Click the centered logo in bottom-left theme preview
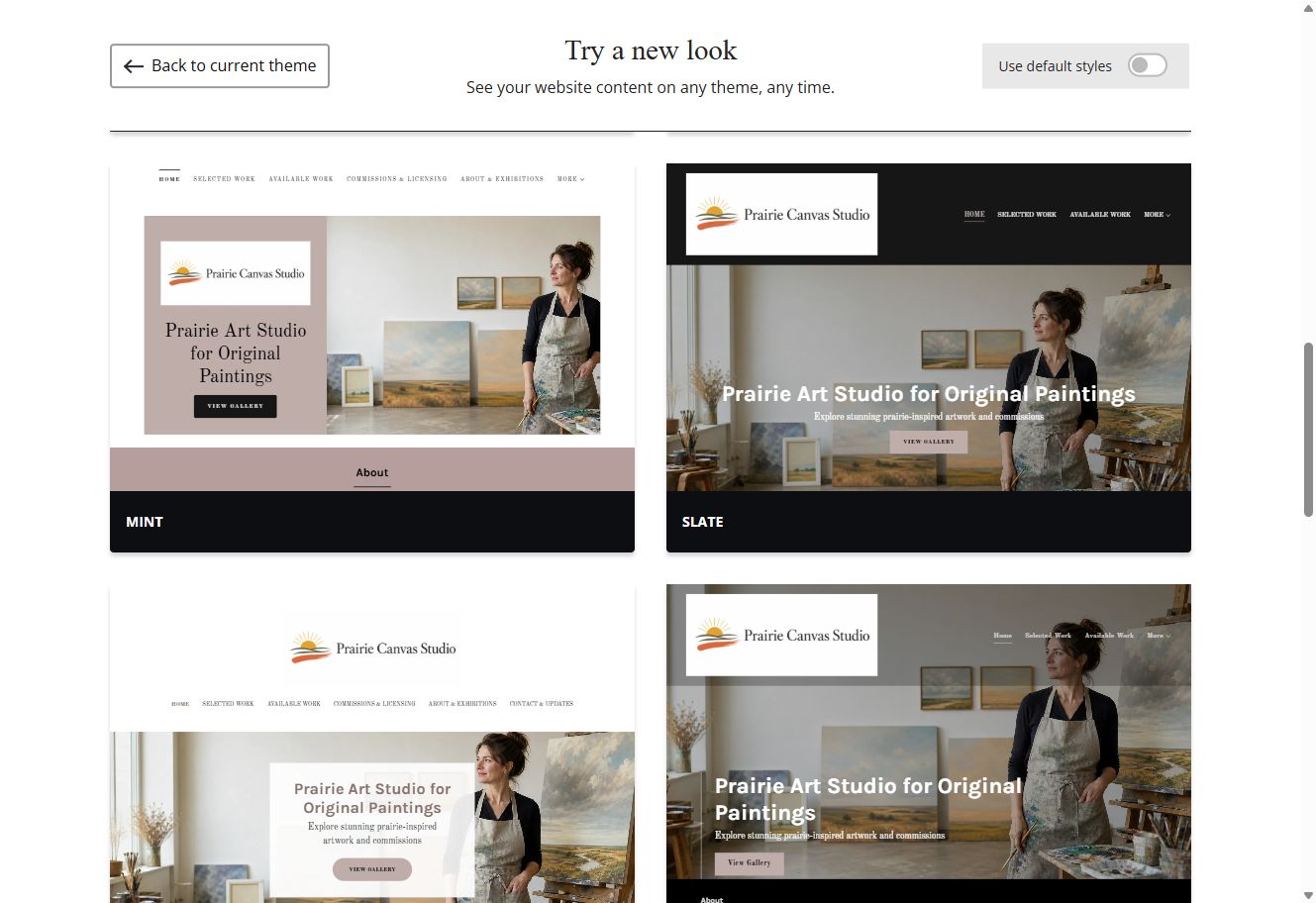The width and height of the screenshot is (1316, 903). pyautogui.click(x=372, y=648)
